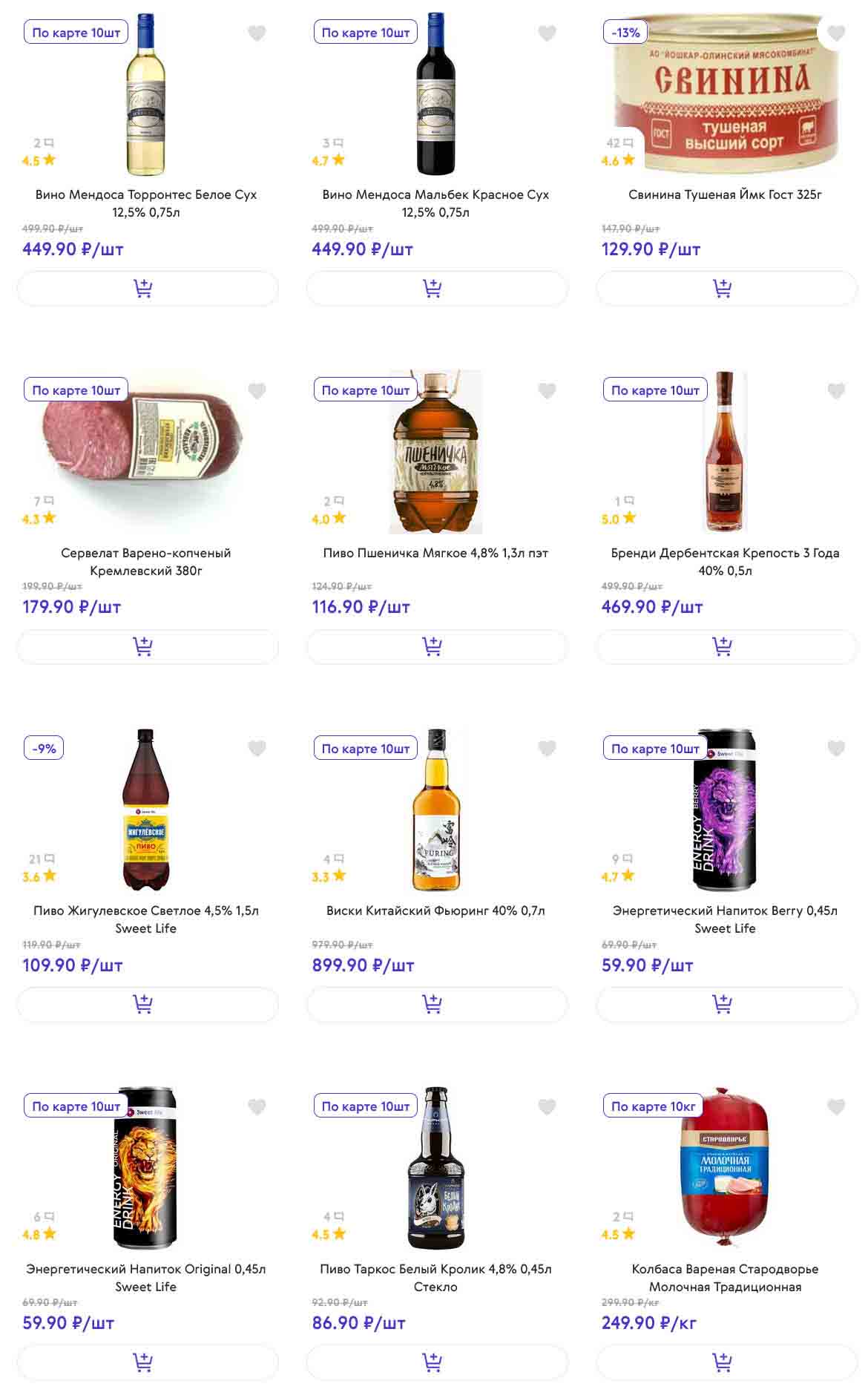Open Свинина Тушеная Ймк Гост 325г link
868x1398 pixels.
[725, 195]
